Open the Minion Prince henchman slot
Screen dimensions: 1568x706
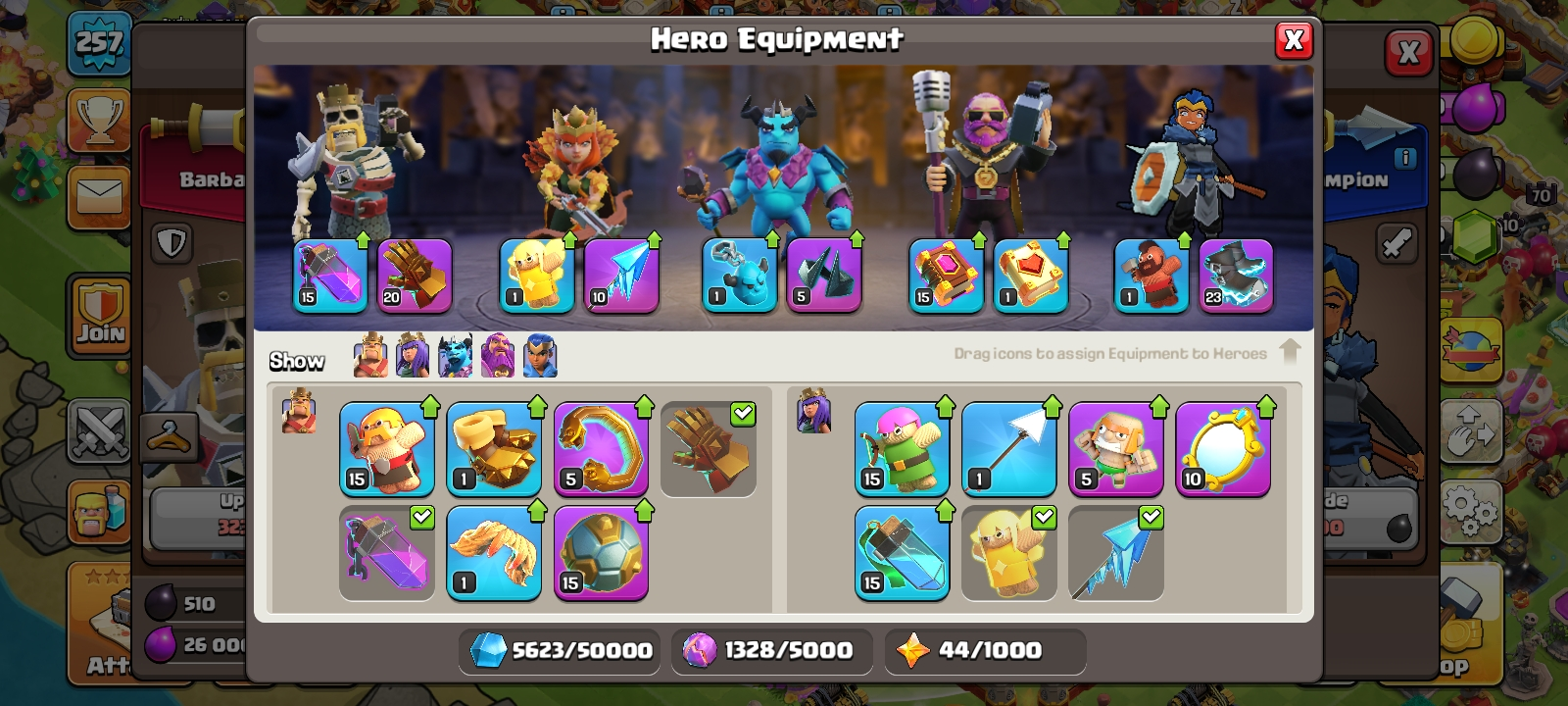(740, 276)
